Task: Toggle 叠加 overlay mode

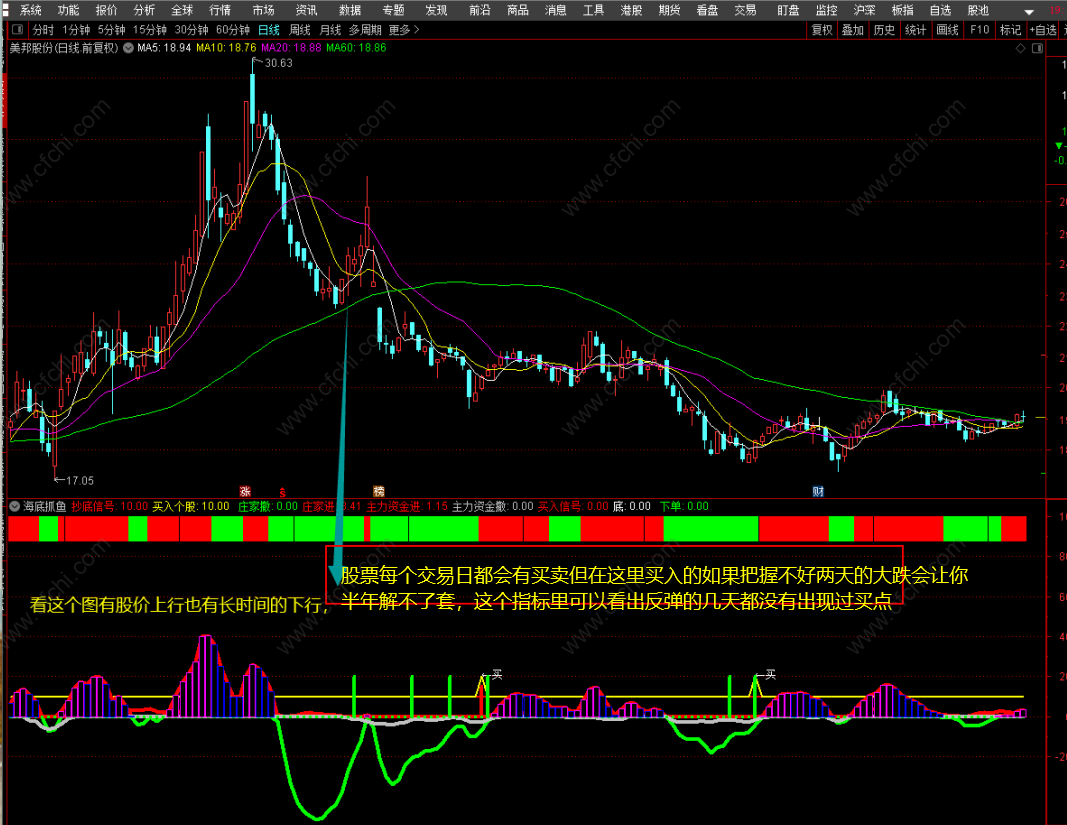Action: click(x=852, y=30)
